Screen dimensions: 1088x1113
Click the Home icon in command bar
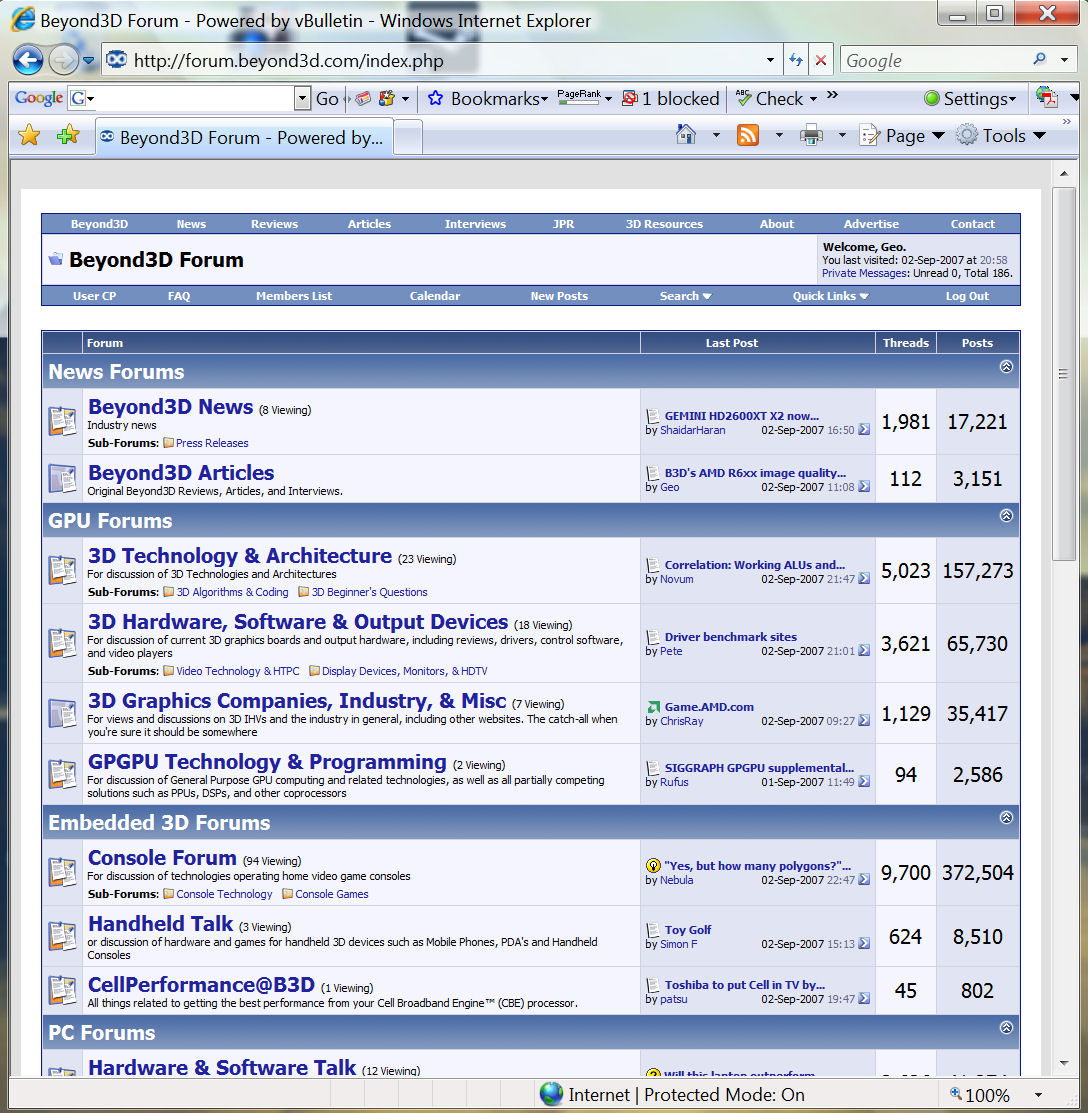(x=686, y=134)
